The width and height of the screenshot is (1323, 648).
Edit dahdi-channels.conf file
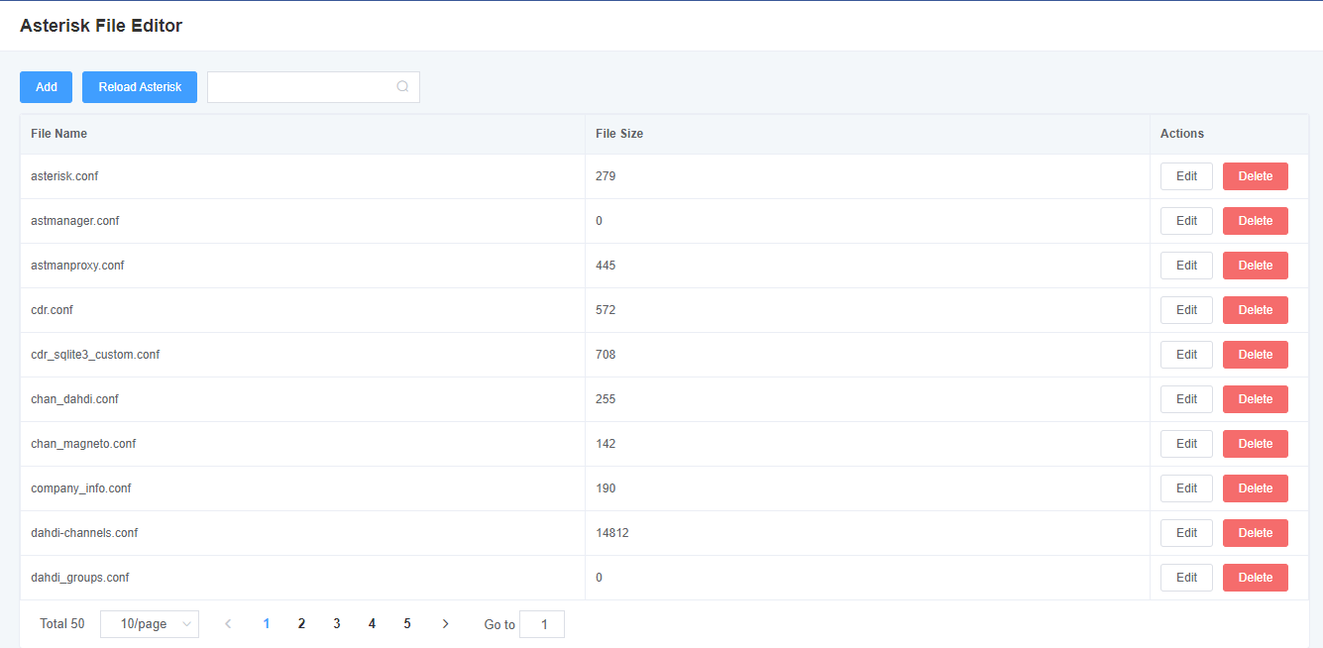point(1186,533)
